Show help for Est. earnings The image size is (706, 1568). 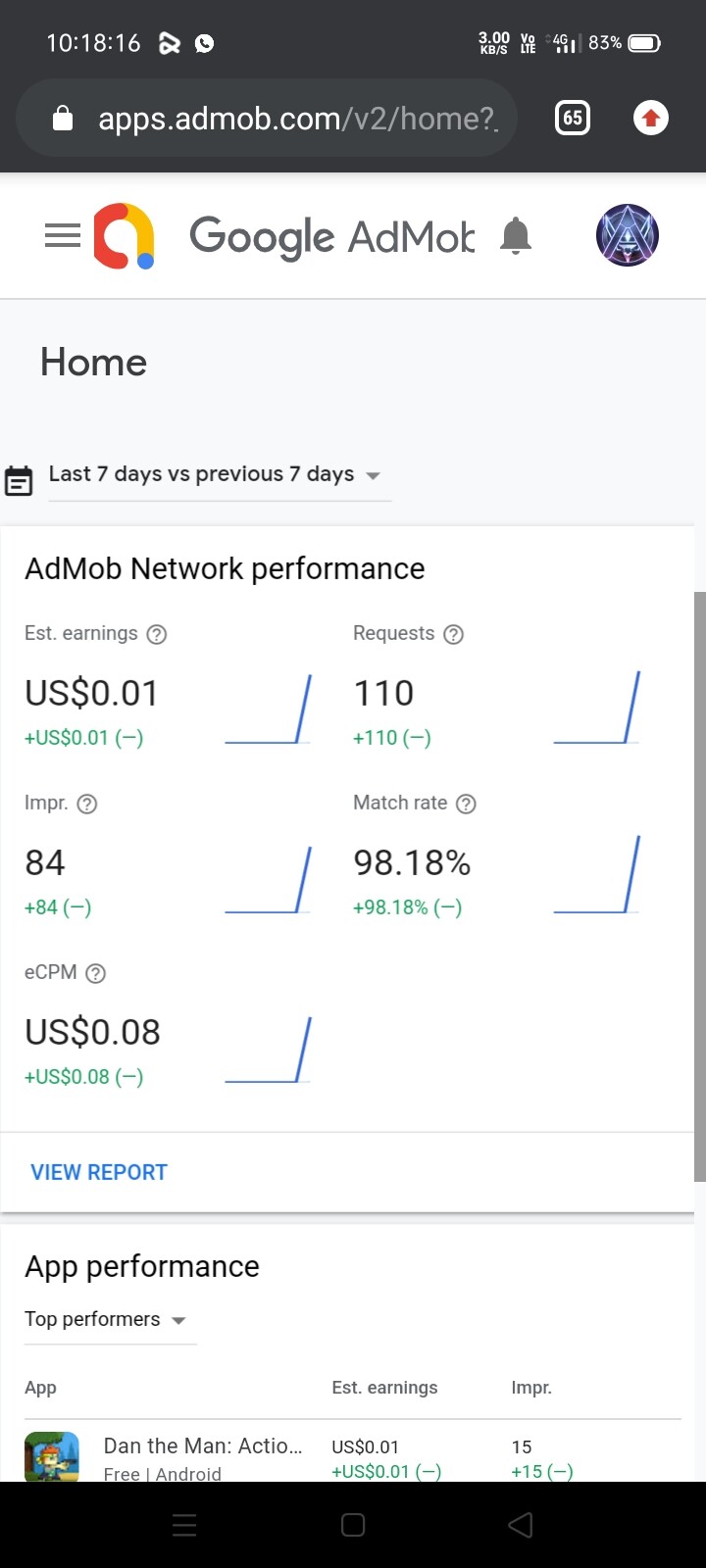[157, 634]
